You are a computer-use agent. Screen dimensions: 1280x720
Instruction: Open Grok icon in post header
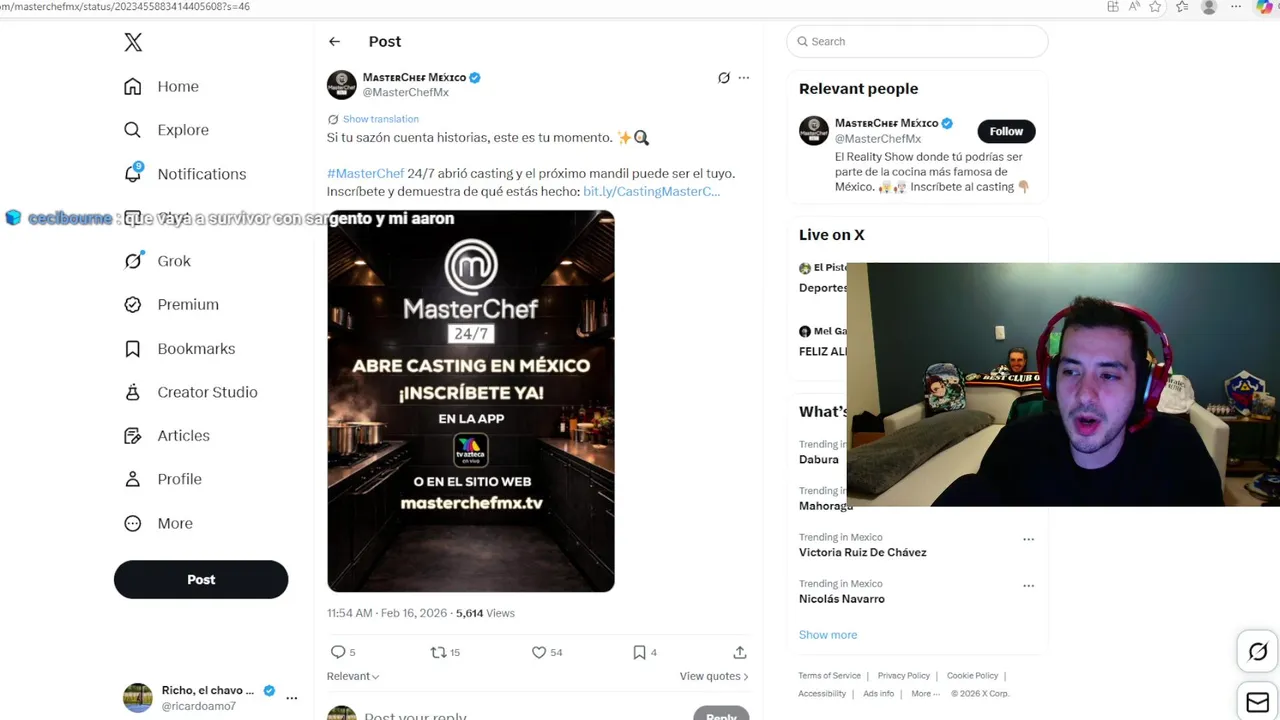coord(724,78)
